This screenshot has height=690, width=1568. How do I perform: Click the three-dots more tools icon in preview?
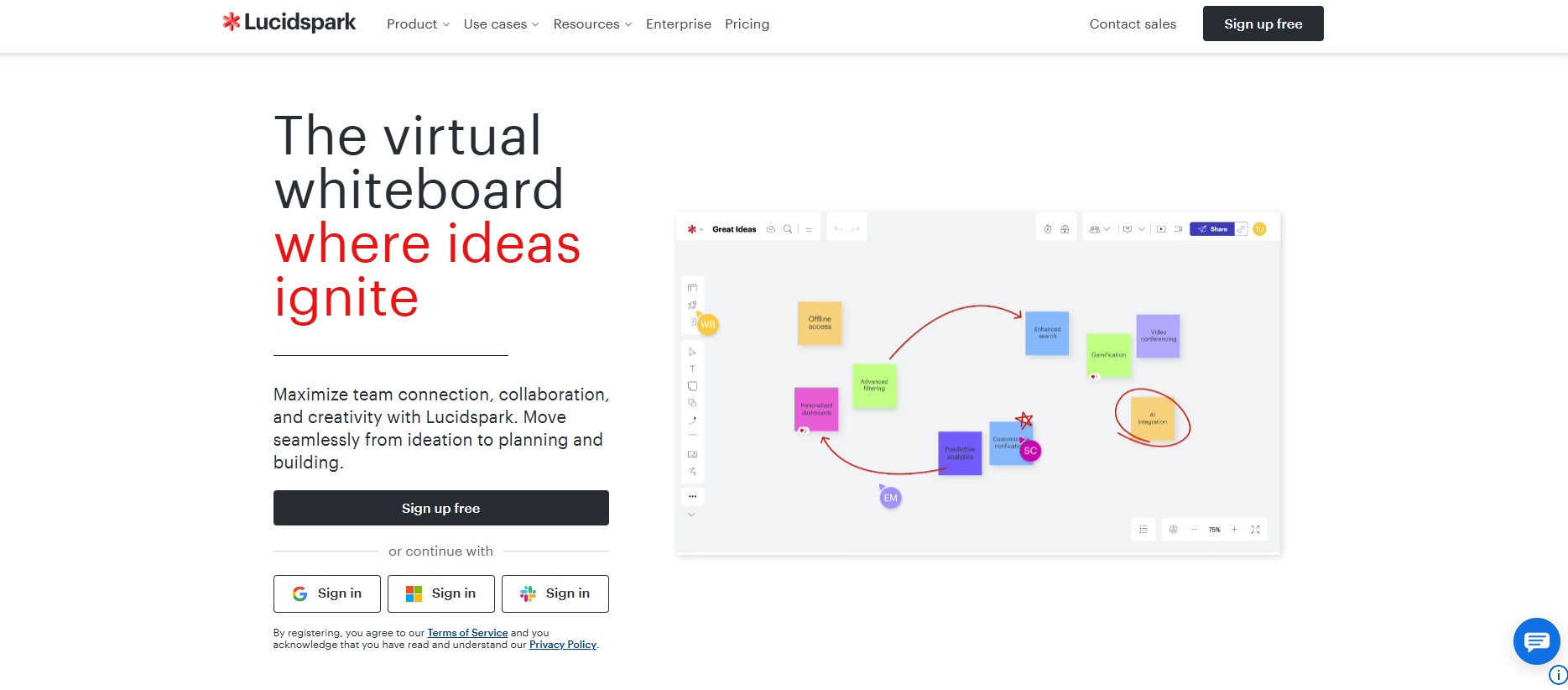[x=692, y=496]
